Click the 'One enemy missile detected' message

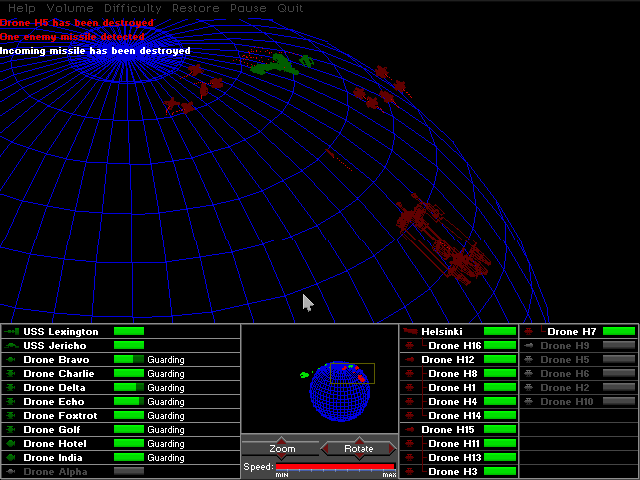(72, 37)
